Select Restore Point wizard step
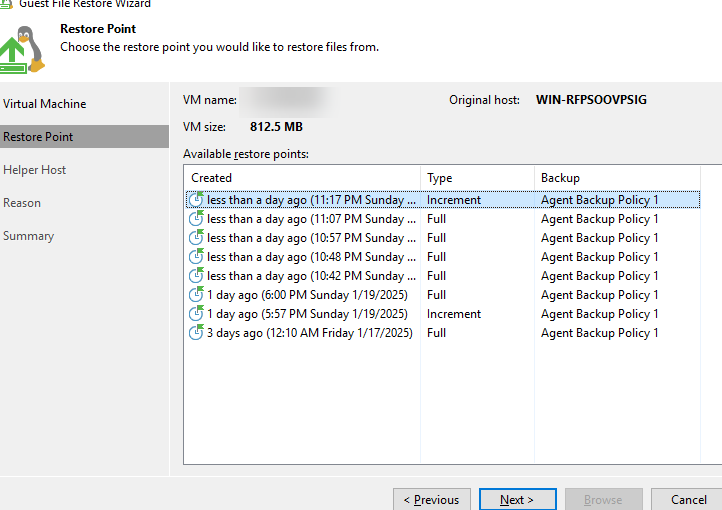This screenshot has width=722, height=510. [38, 137]
